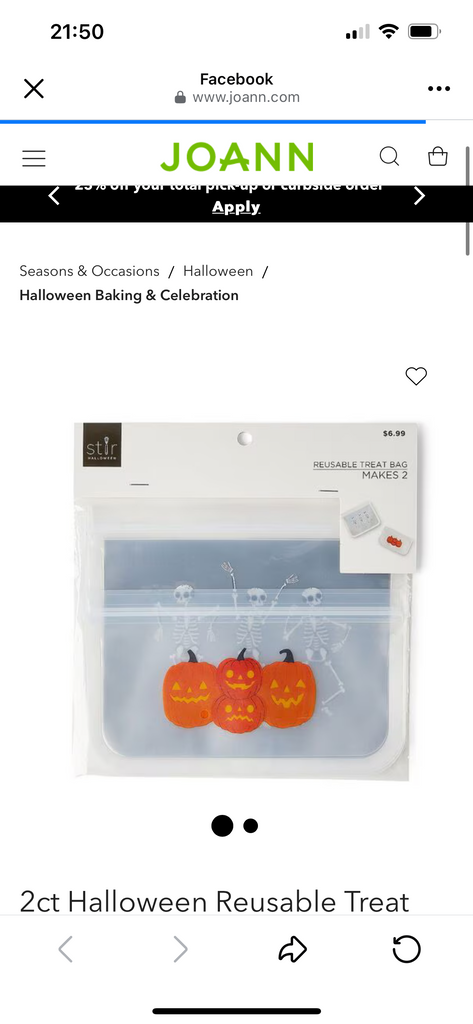The image size is (473, 1024).
Task: Switch to the second product image dot
Action: click(x=251, y=826)
